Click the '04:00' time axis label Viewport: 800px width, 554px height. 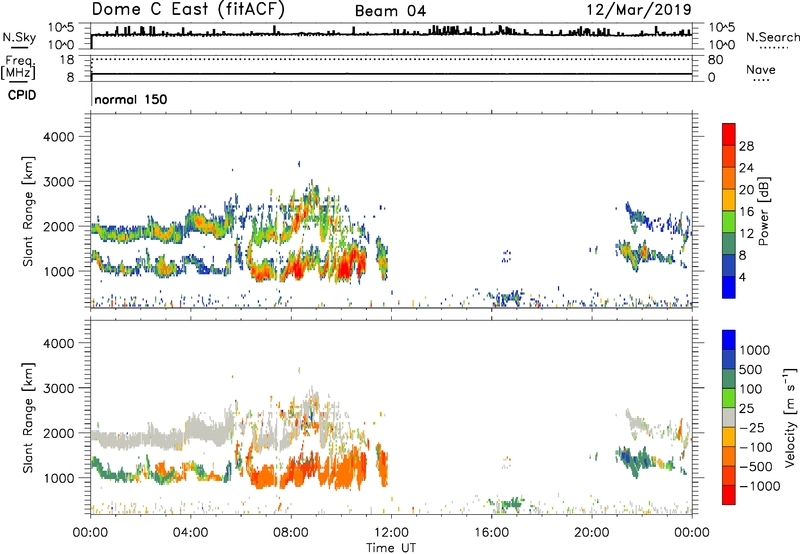[191, 533]
